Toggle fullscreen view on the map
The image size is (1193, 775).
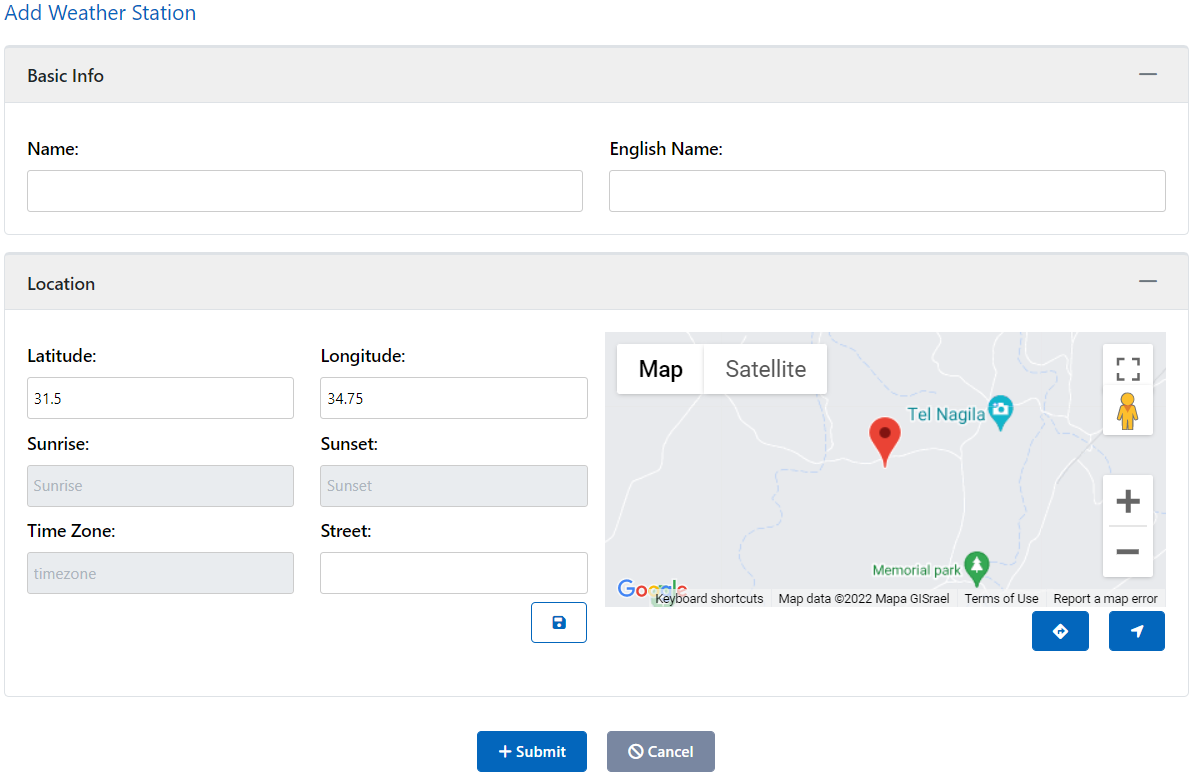pos(1127,369)
